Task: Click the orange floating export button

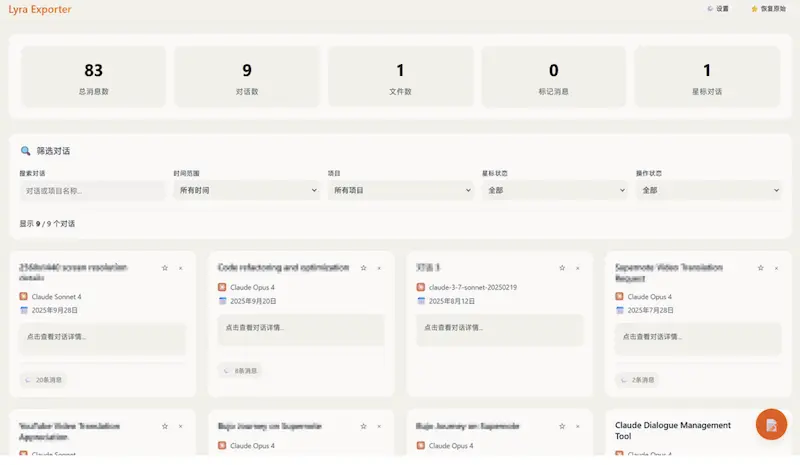Action: pyautogui.click(x=771, y=425)
